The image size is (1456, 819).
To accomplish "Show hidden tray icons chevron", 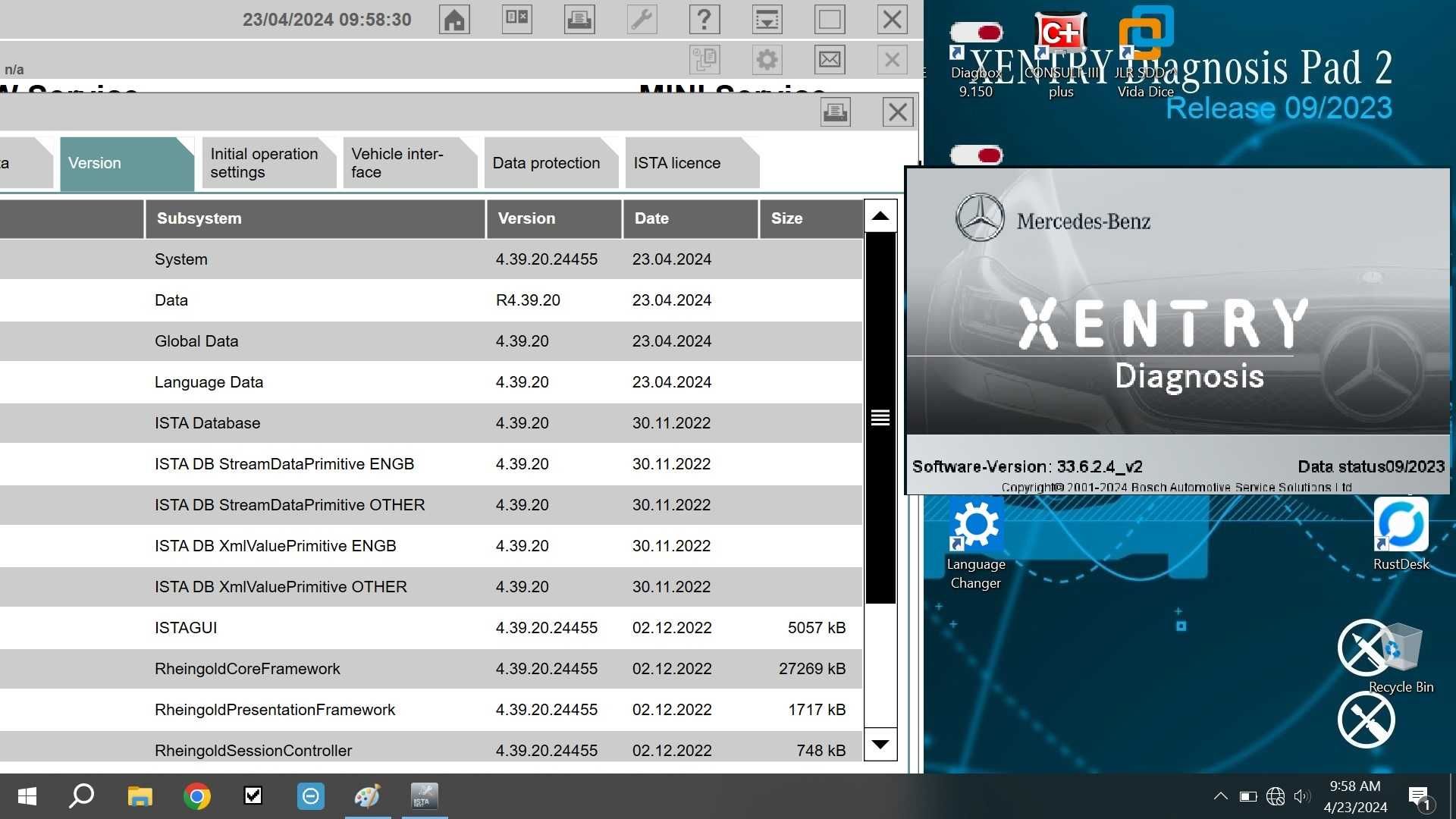I will point(1220,796).
